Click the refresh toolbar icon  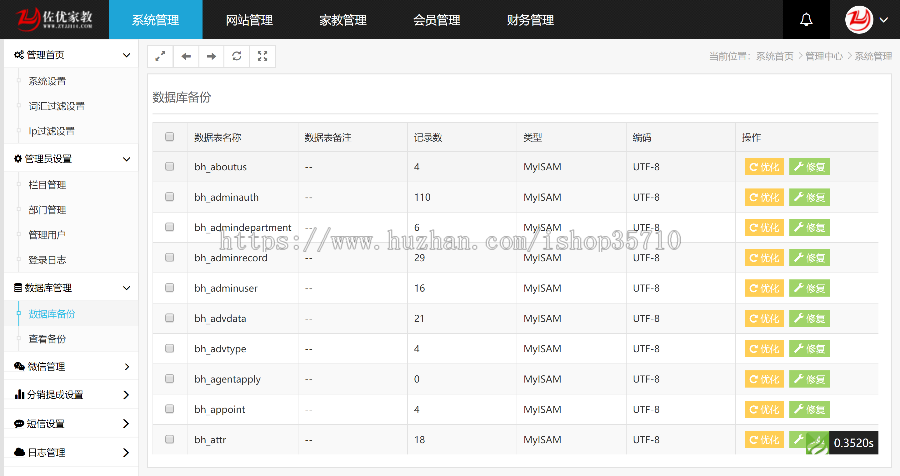click(x=236, y=56)
